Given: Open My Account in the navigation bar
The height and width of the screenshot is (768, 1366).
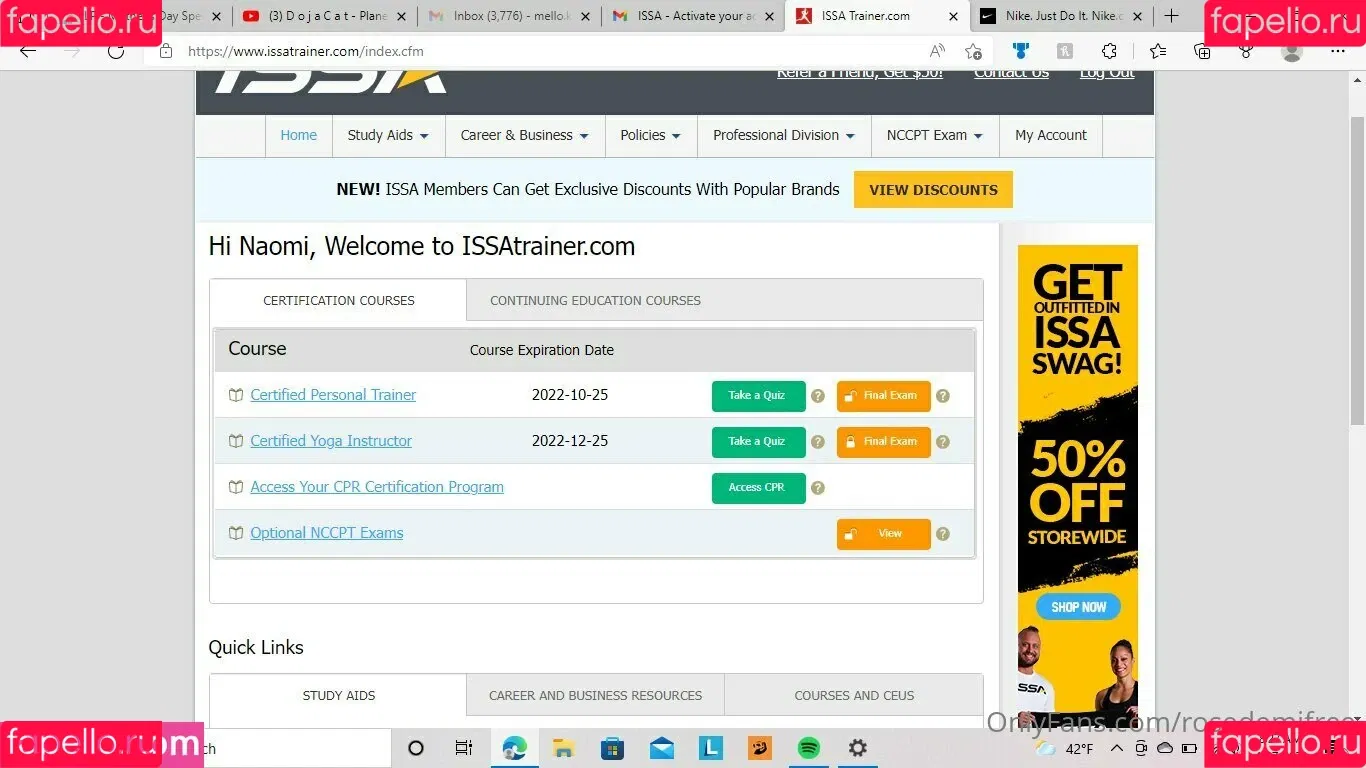Looking at the screenshot, I should click(x=1051, y=135).
